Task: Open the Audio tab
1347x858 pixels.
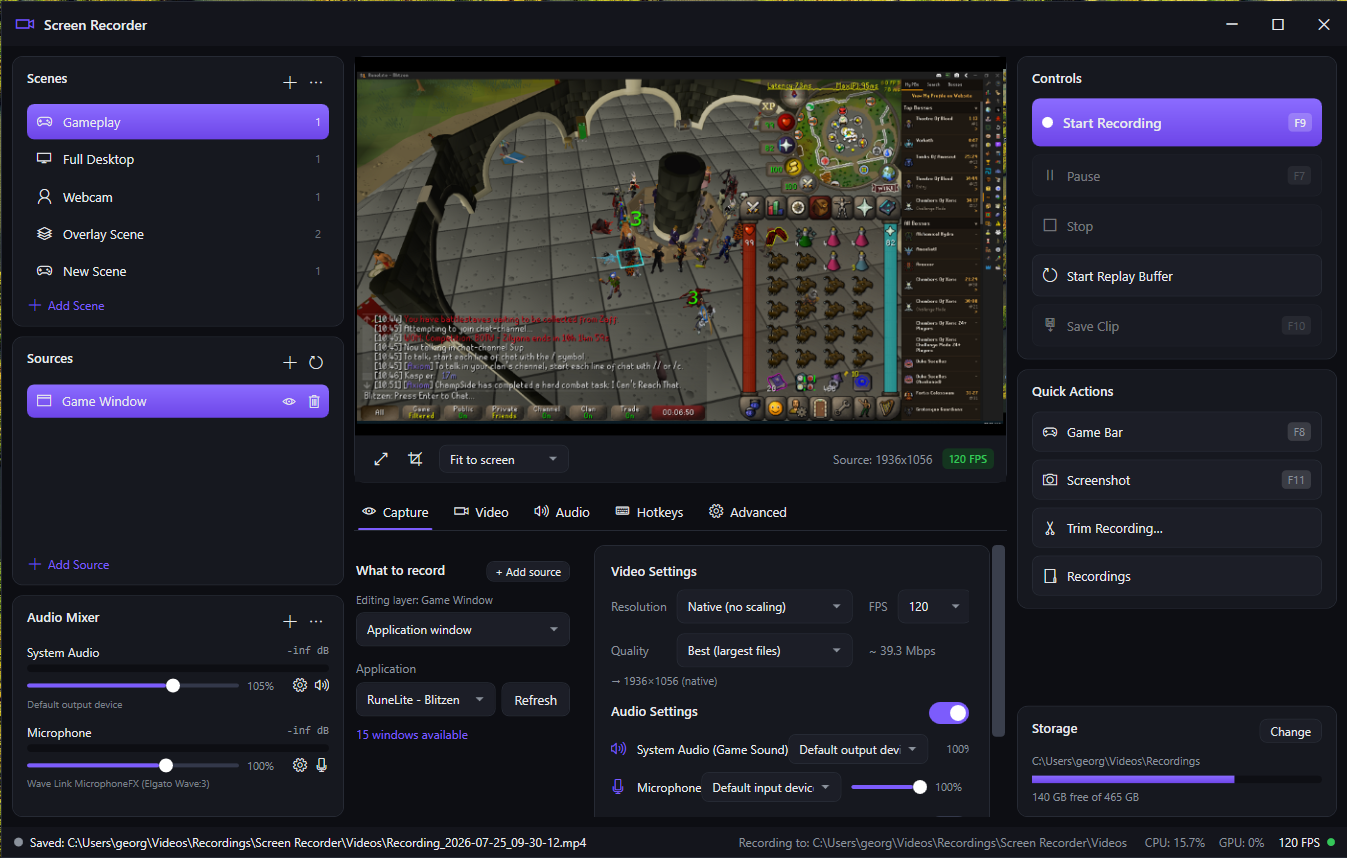Action: click(561, 512)
